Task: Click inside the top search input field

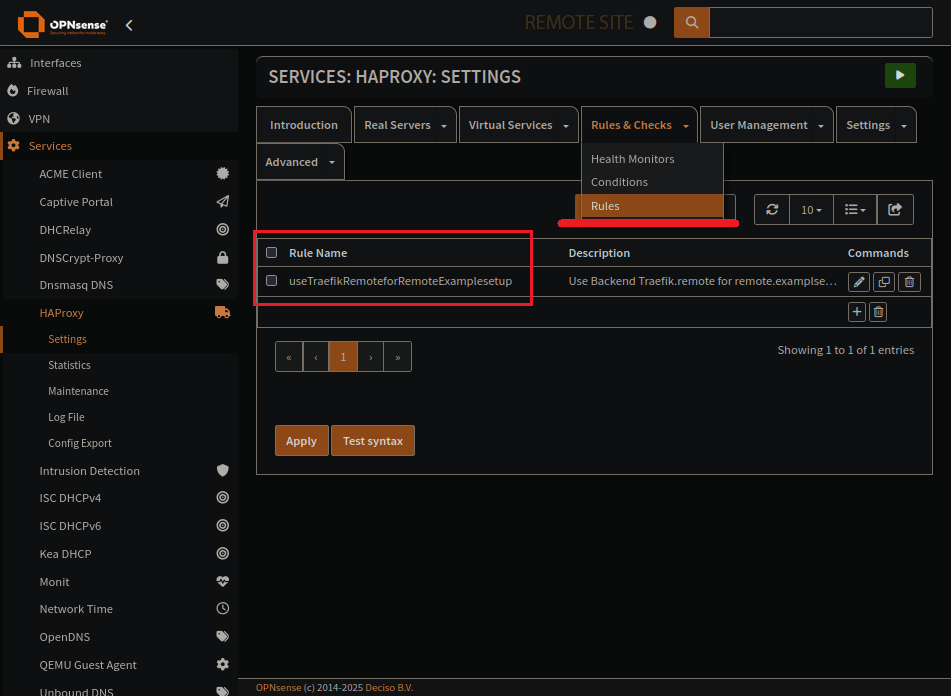Action: (x=821, y=23)
